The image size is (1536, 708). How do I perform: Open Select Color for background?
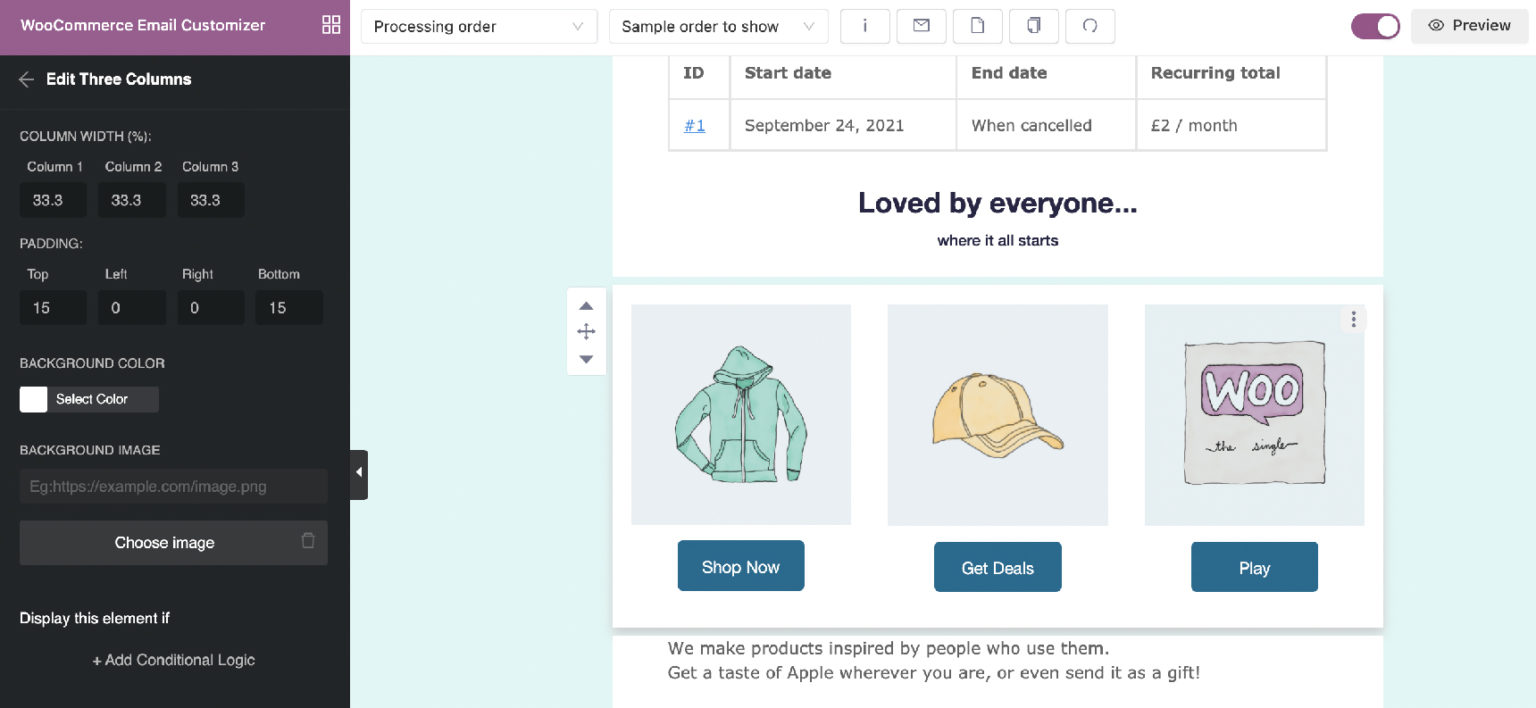click(88, 399)
